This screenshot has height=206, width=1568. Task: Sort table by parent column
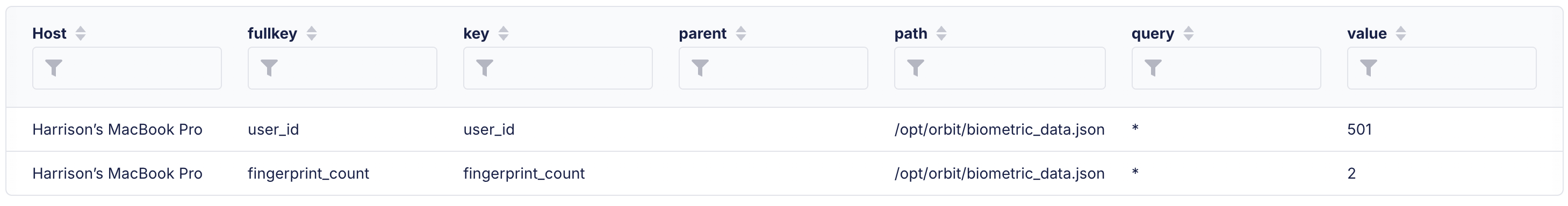[x=741, y=33]
